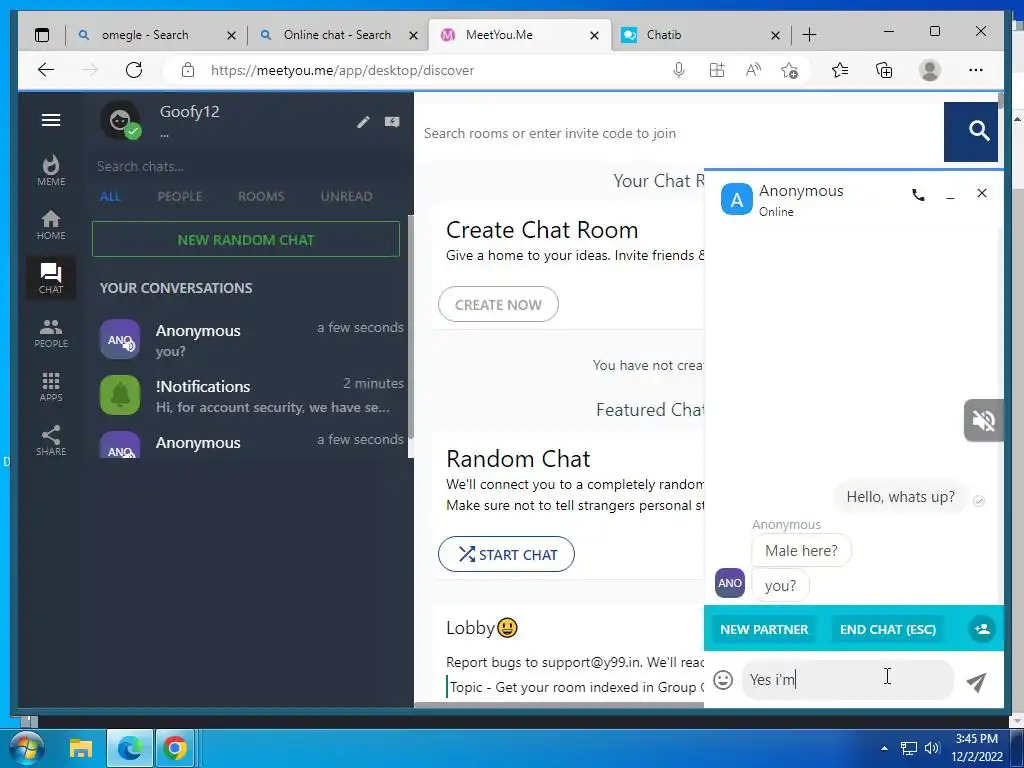Open the browser profile icon
This screenshot has width=1024, height=768.
coord(929,70)
